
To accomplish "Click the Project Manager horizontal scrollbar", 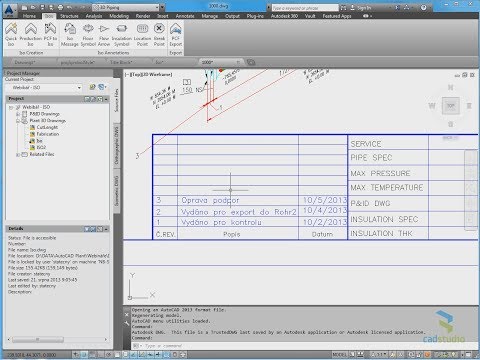I will [x=57, y=340].
